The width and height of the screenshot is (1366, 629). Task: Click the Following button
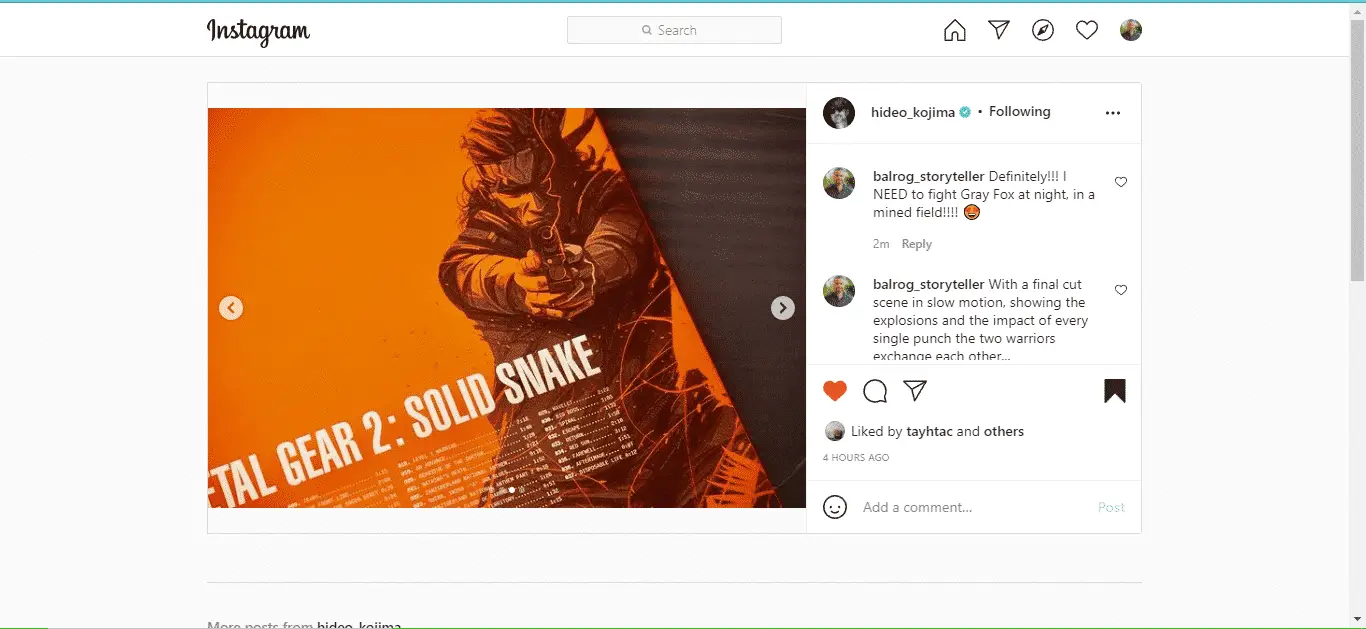(x=1020, y=112)
